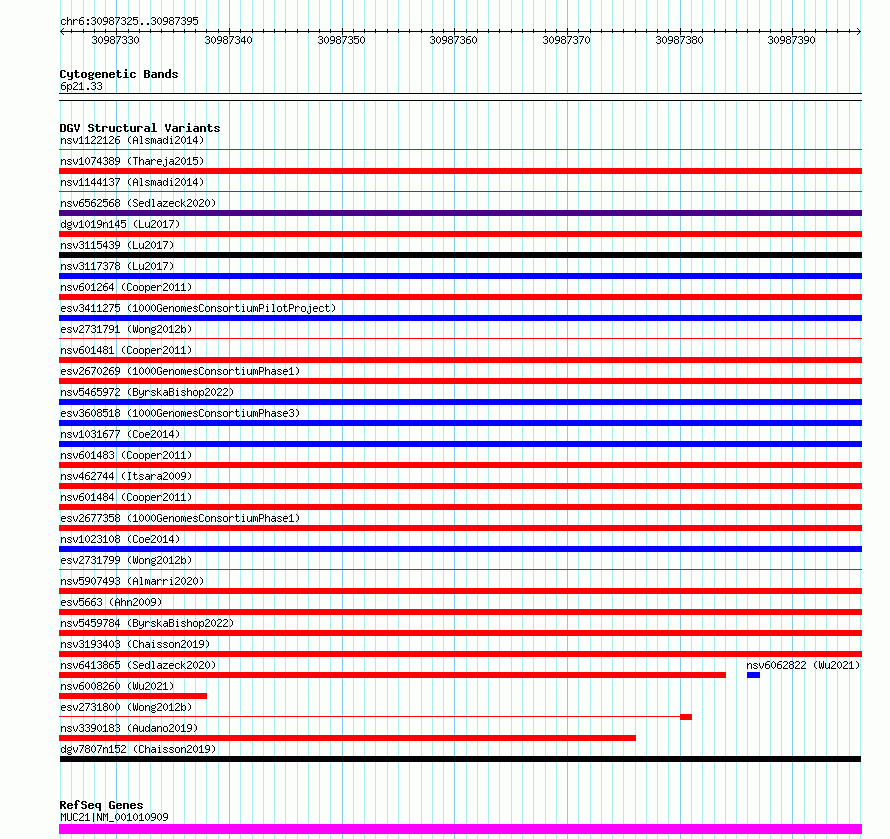Select the nsv1074389 (Thareja2015) red bar

[x=460, y=171]
